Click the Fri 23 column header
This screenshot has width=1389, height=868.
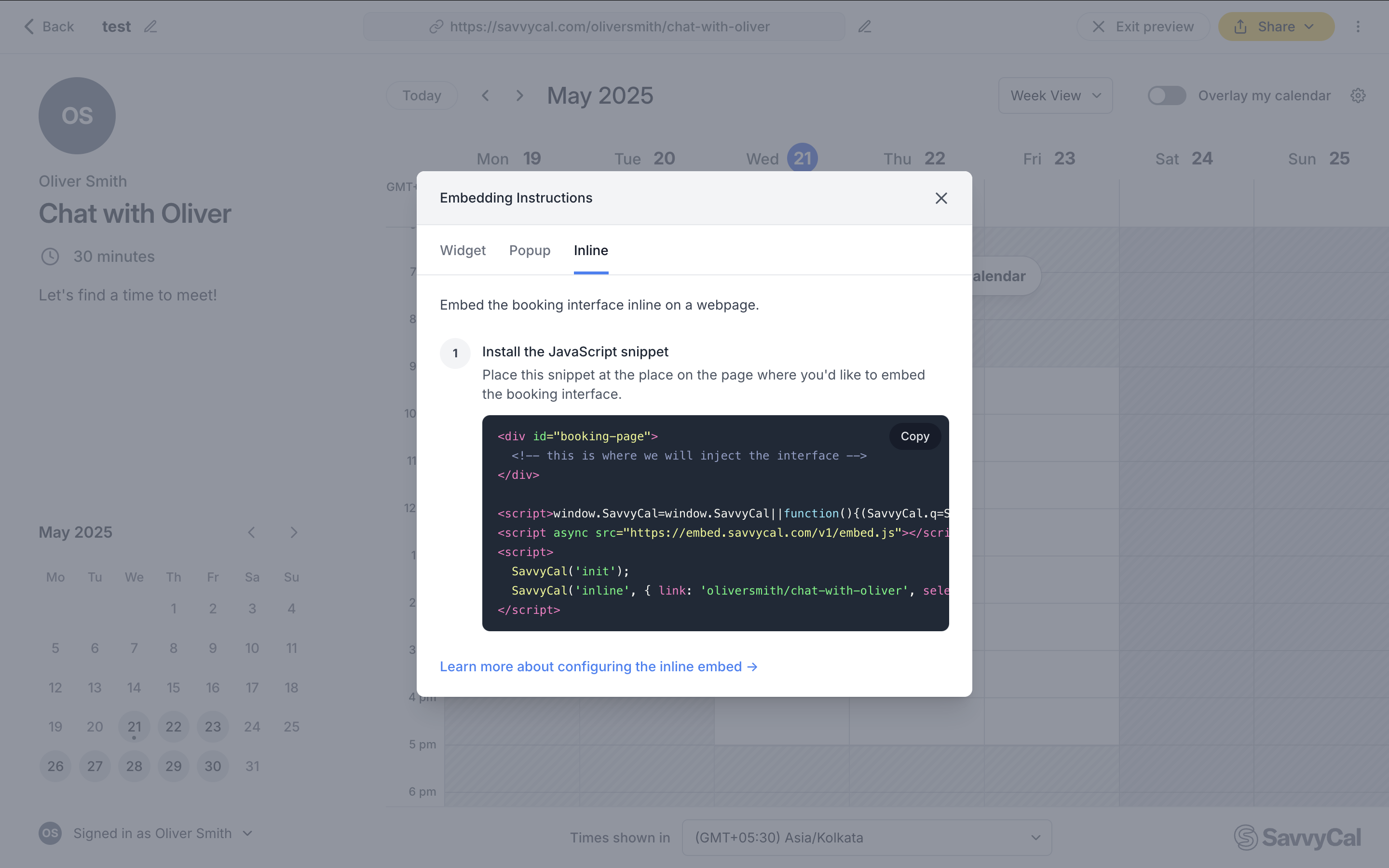point(1049,159)
